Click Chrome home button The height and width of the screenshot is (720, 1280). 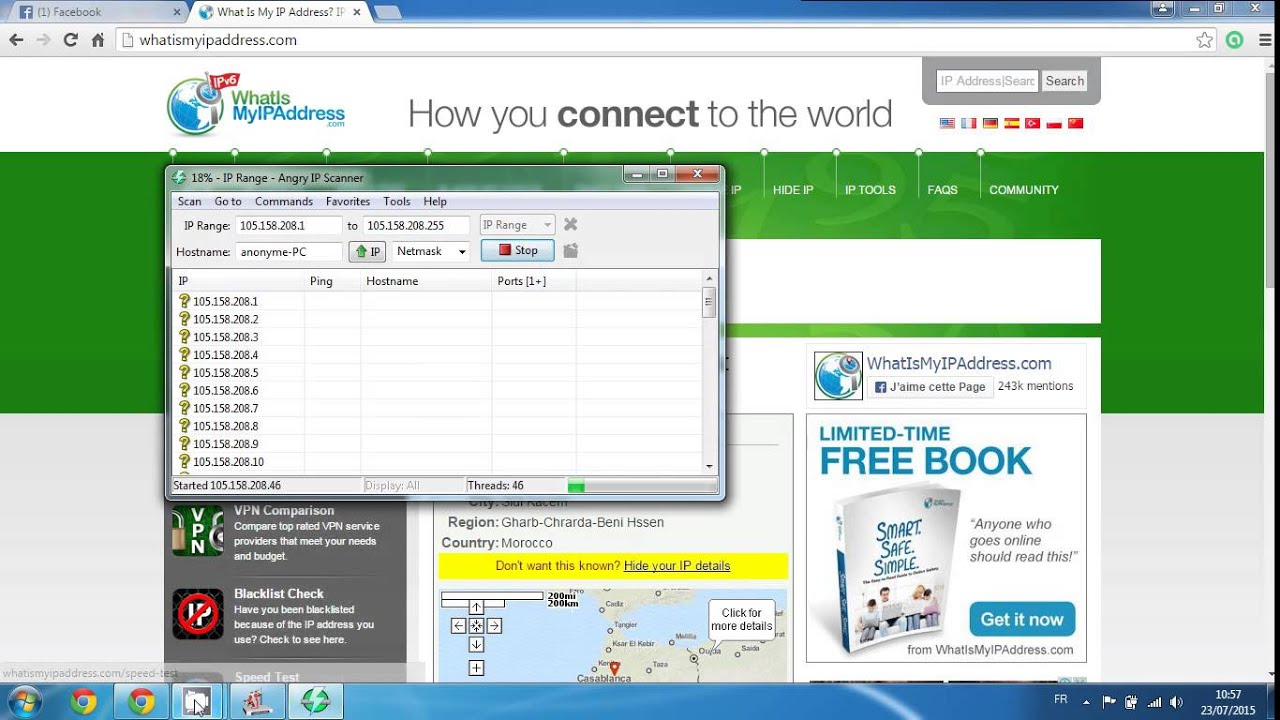tap(97, 40)
